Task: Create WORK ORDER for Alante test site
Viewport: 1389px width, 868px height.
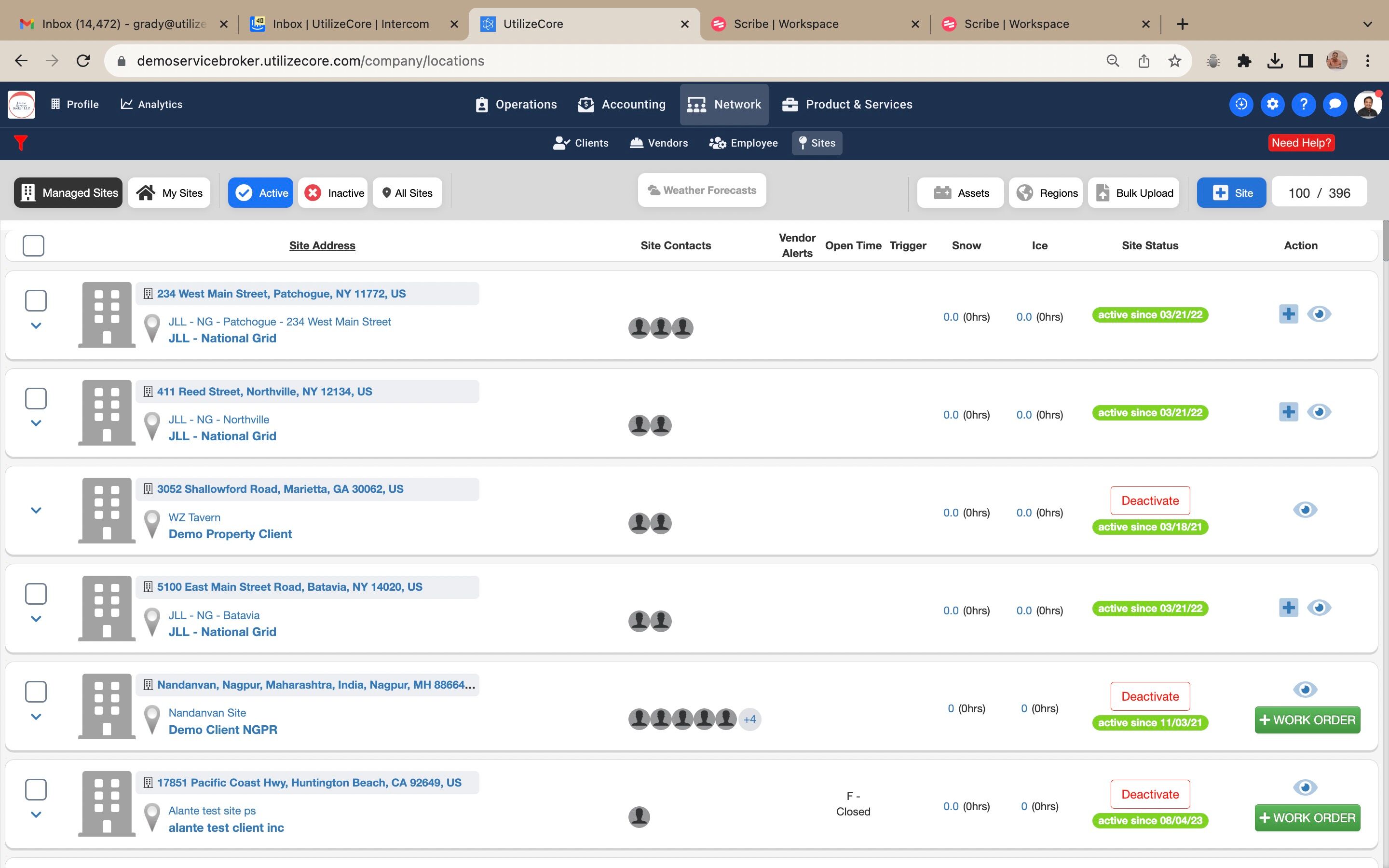Action: click(1307, 817)
